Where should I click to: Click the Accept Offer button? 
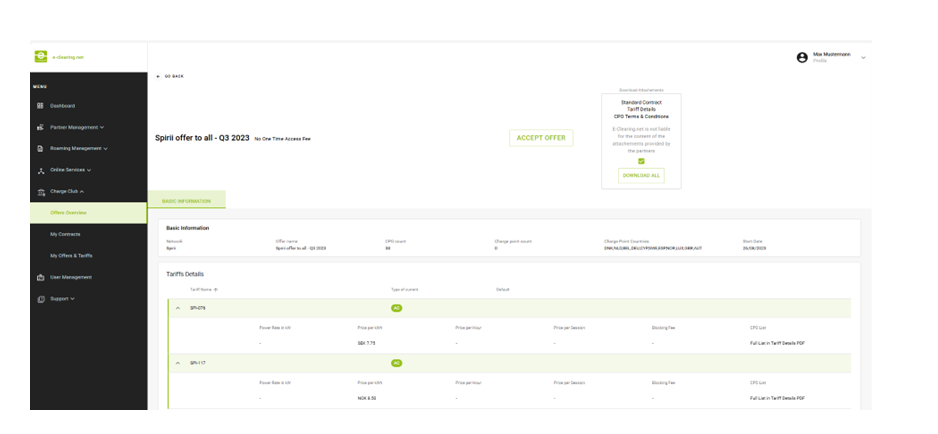(541, 138)
